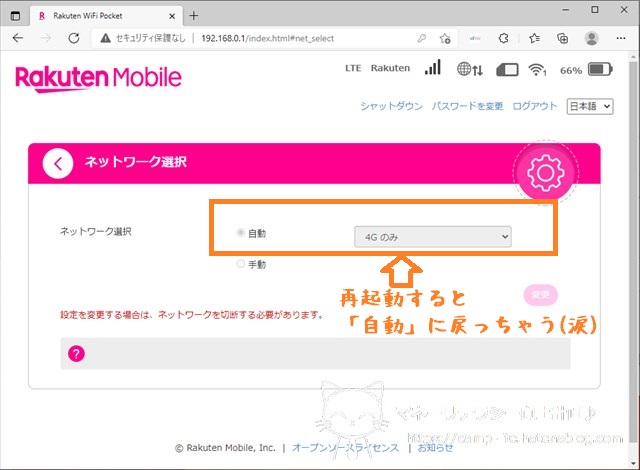Screen dimensions: 640x470
Task: Open the 4G のみ network mode dropdown
Action: tap(433, 237)
